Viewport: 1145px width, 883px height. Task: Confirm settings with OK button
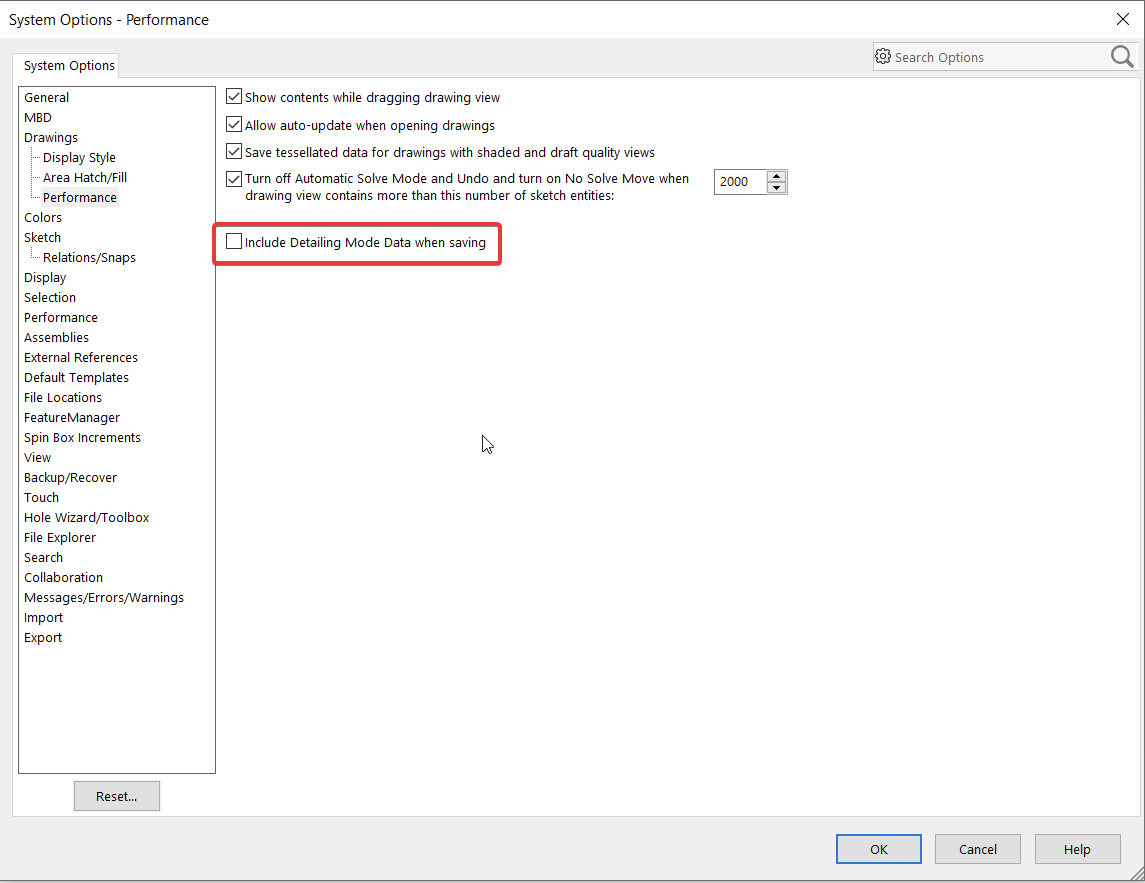coord(878,849)
